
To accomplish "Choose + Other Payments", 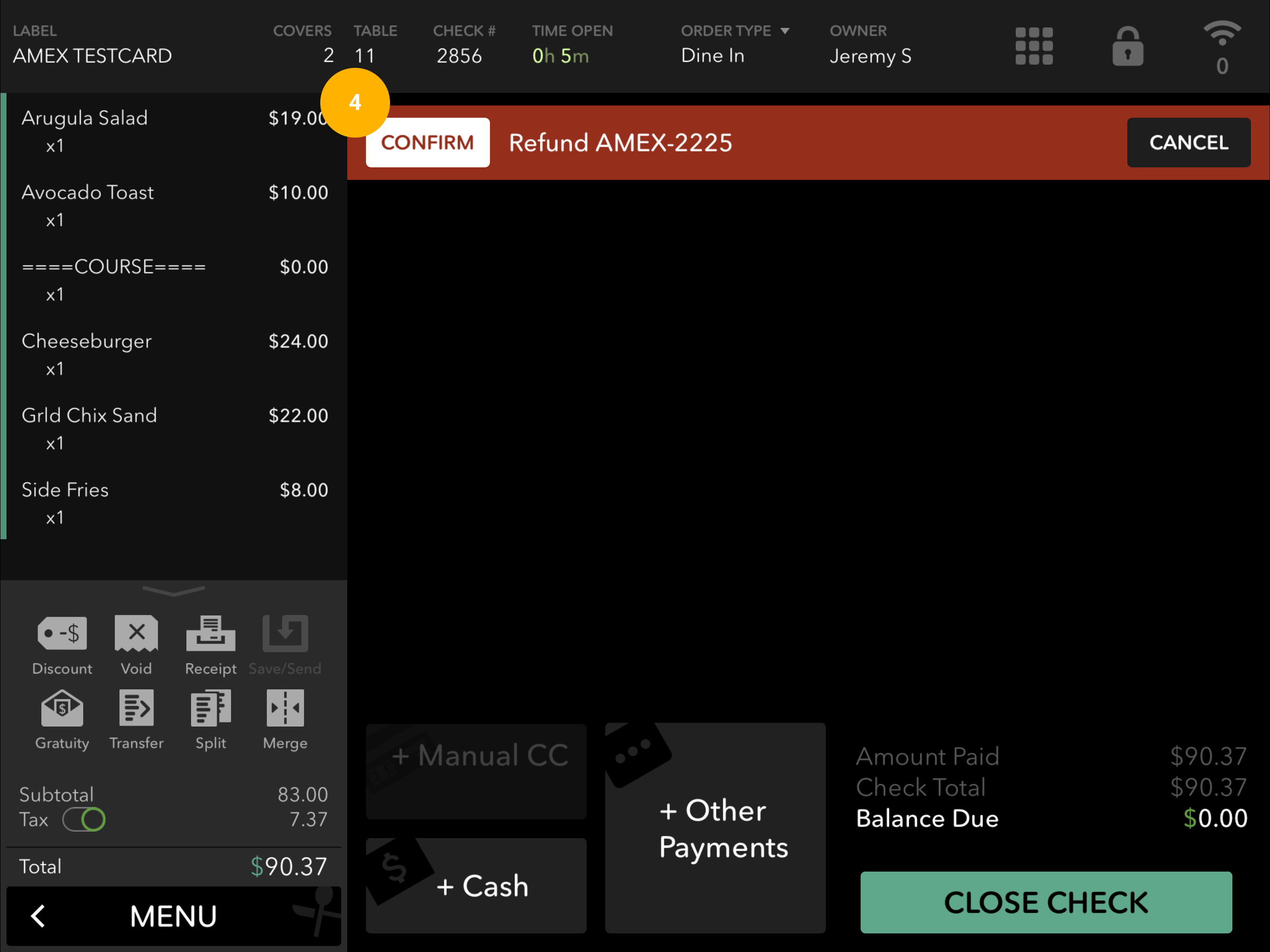I will click(x=715, y=827).
